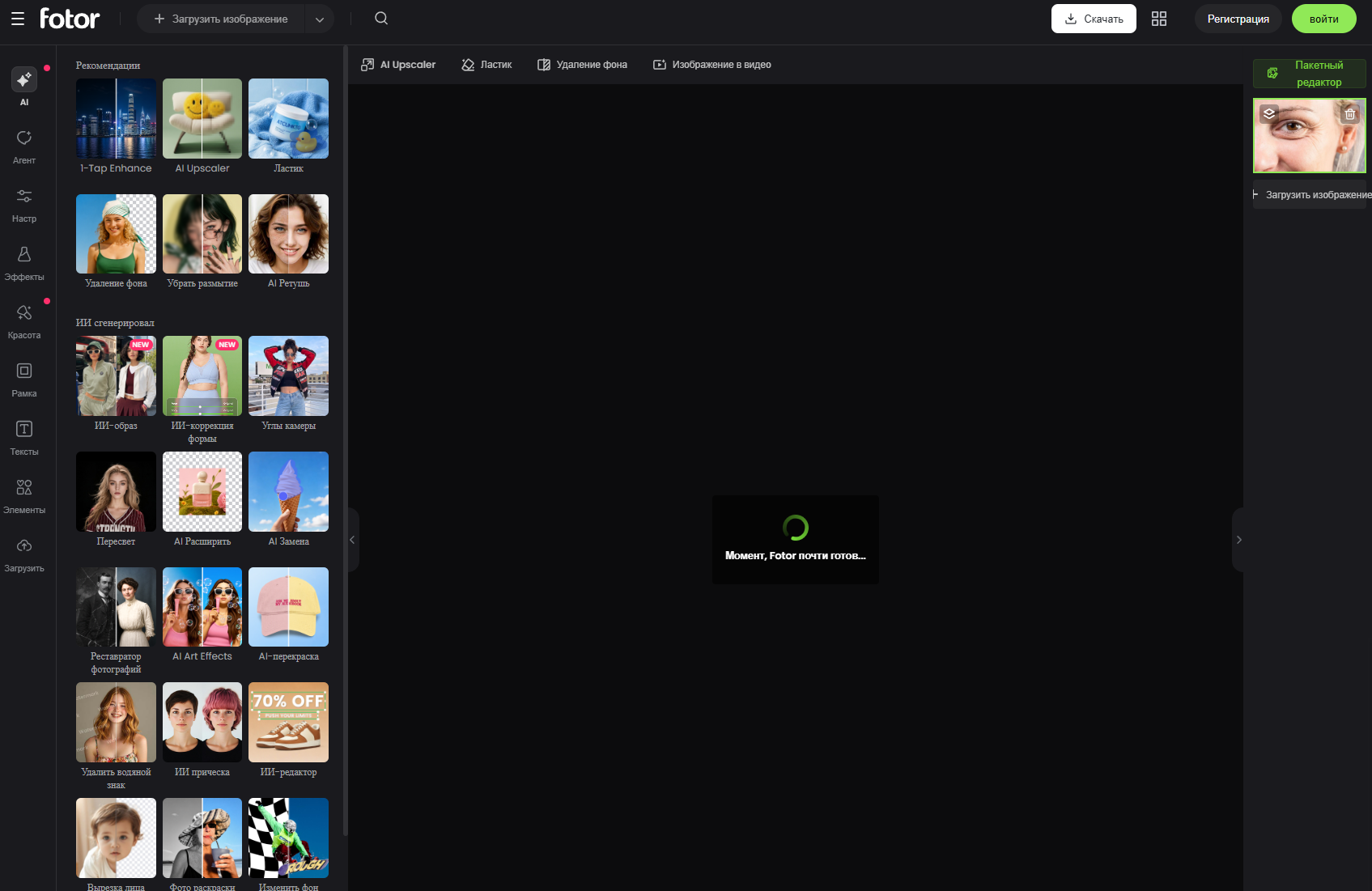Screen dimensions: 1372x891
Task: Collapse the right side panel
Action: 1238,540
